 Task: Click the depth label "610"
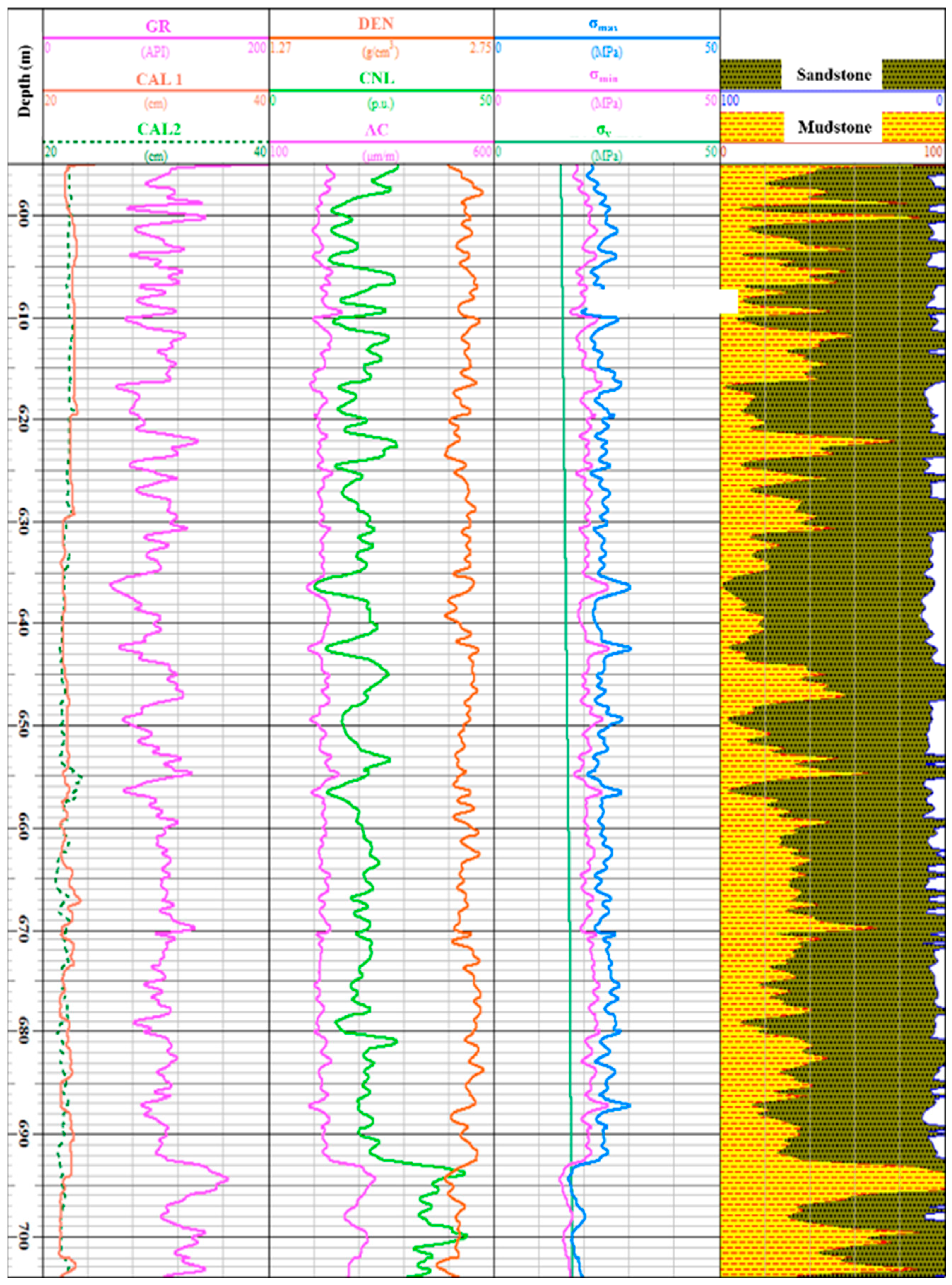(25, 318)
